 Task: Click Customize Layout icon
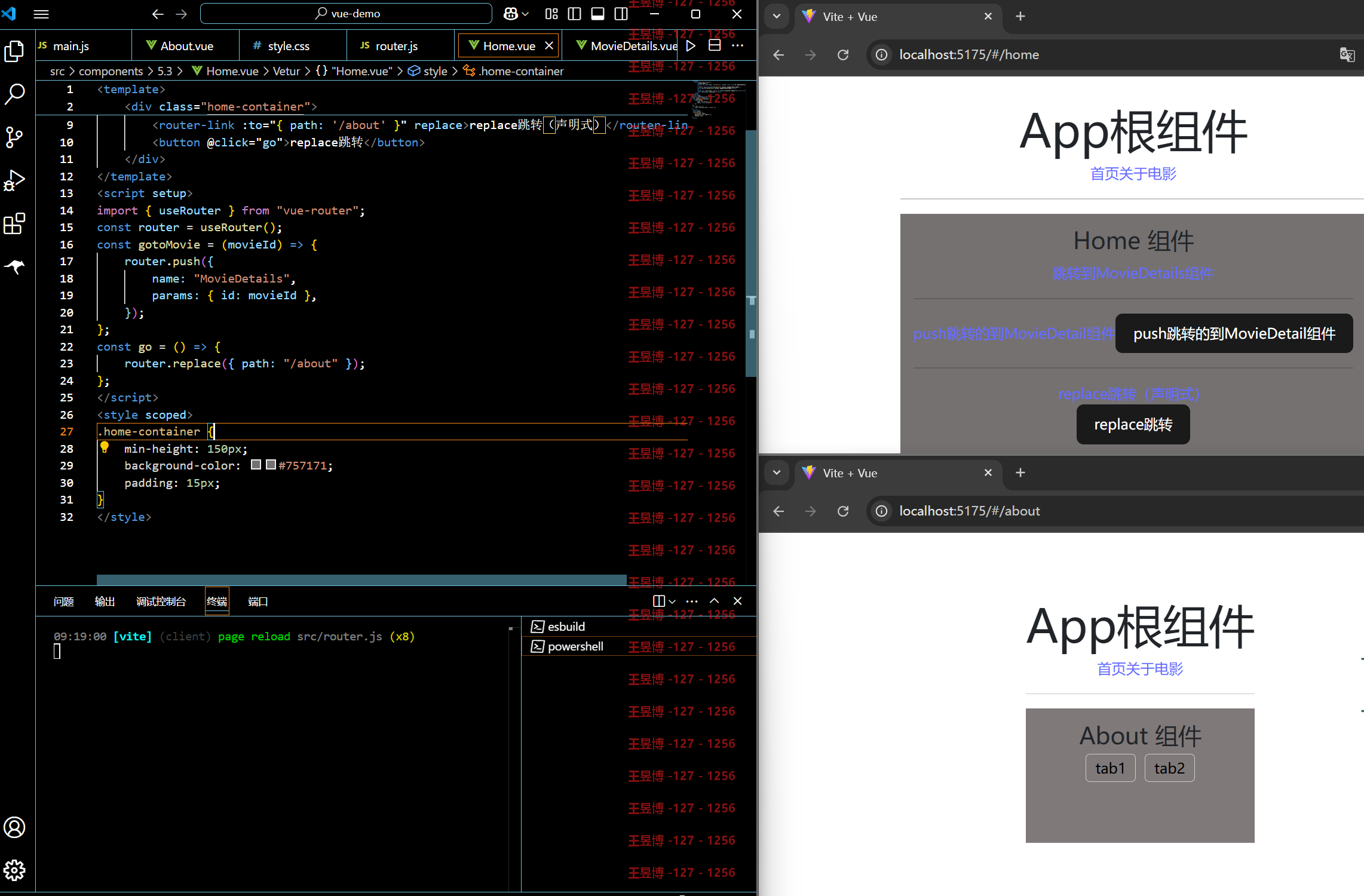551,14
